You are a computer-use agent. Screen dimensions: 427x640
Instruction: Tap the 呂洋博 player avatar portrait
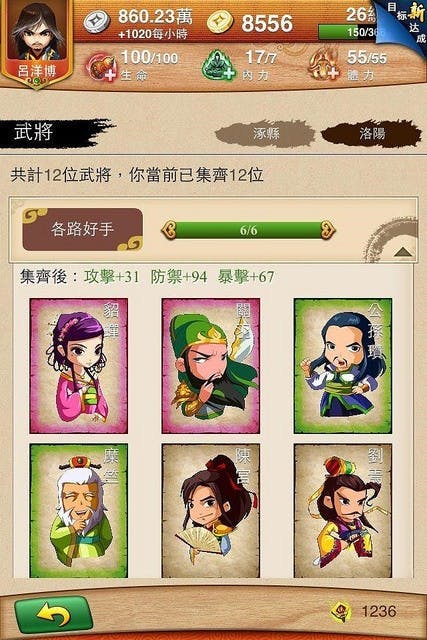pos(37,41)
